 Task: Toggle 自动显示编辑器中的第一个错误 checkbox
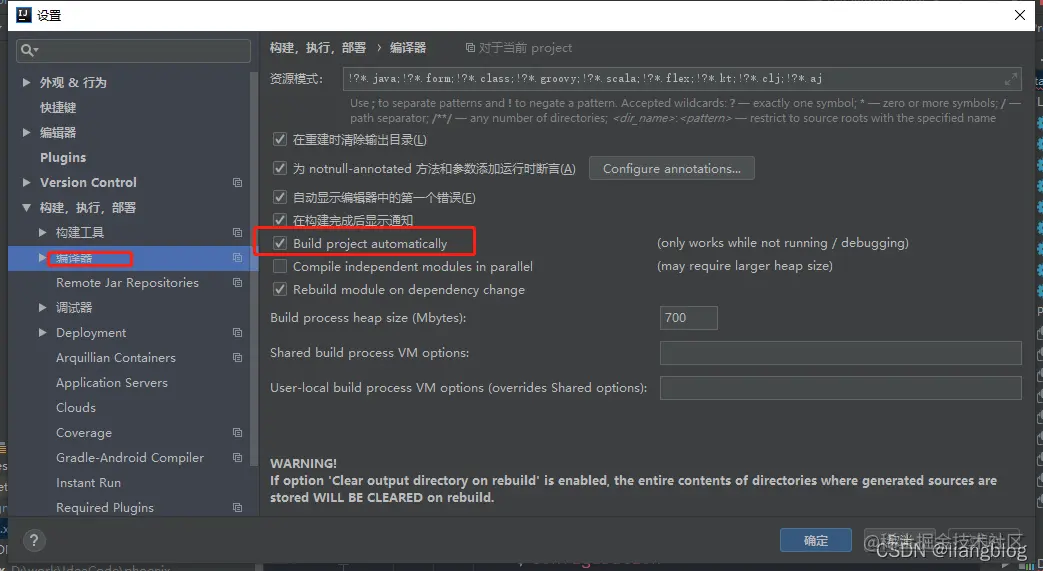[x=280, y=197]
